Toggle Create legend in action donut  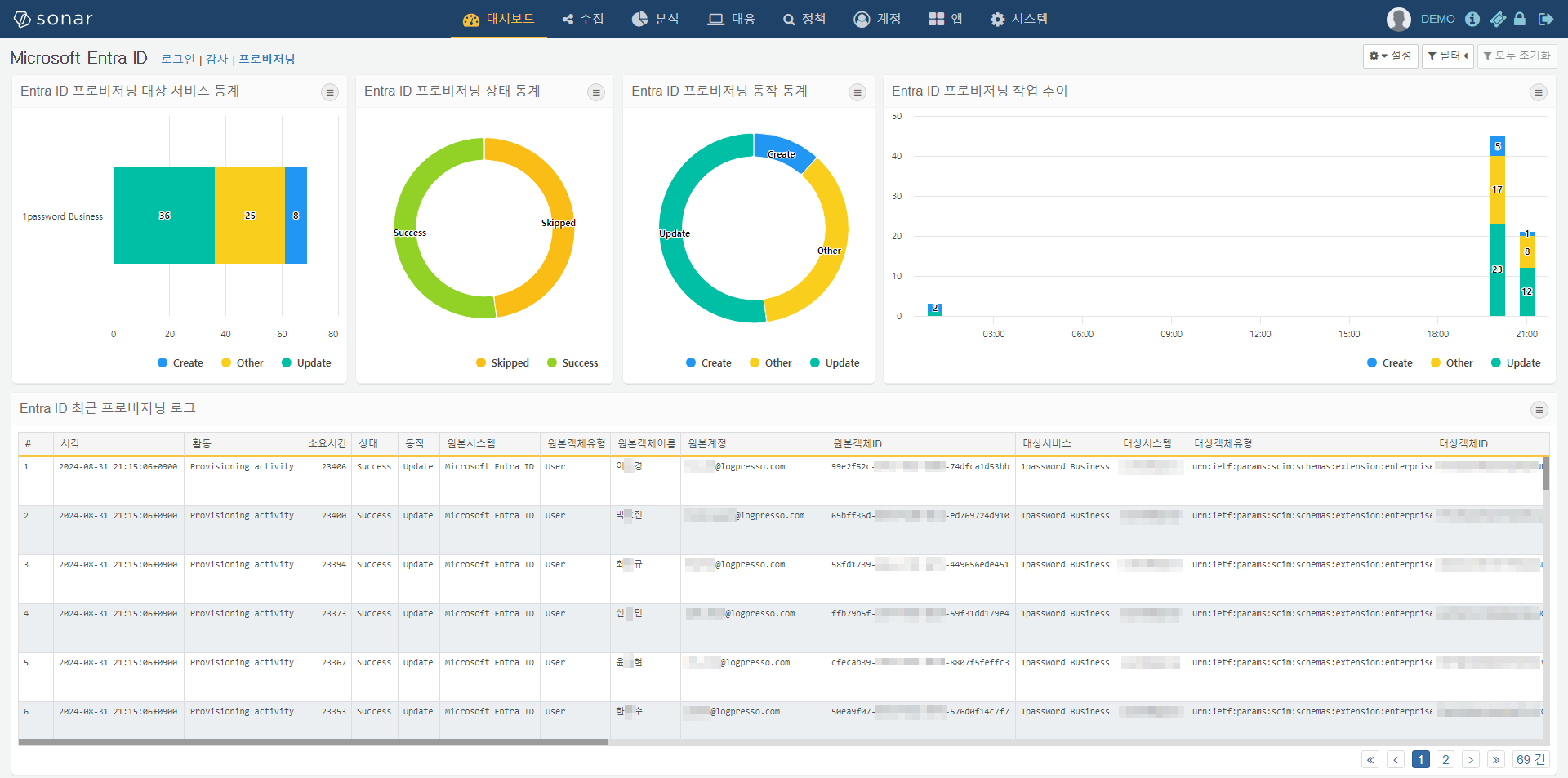[708, 362]
